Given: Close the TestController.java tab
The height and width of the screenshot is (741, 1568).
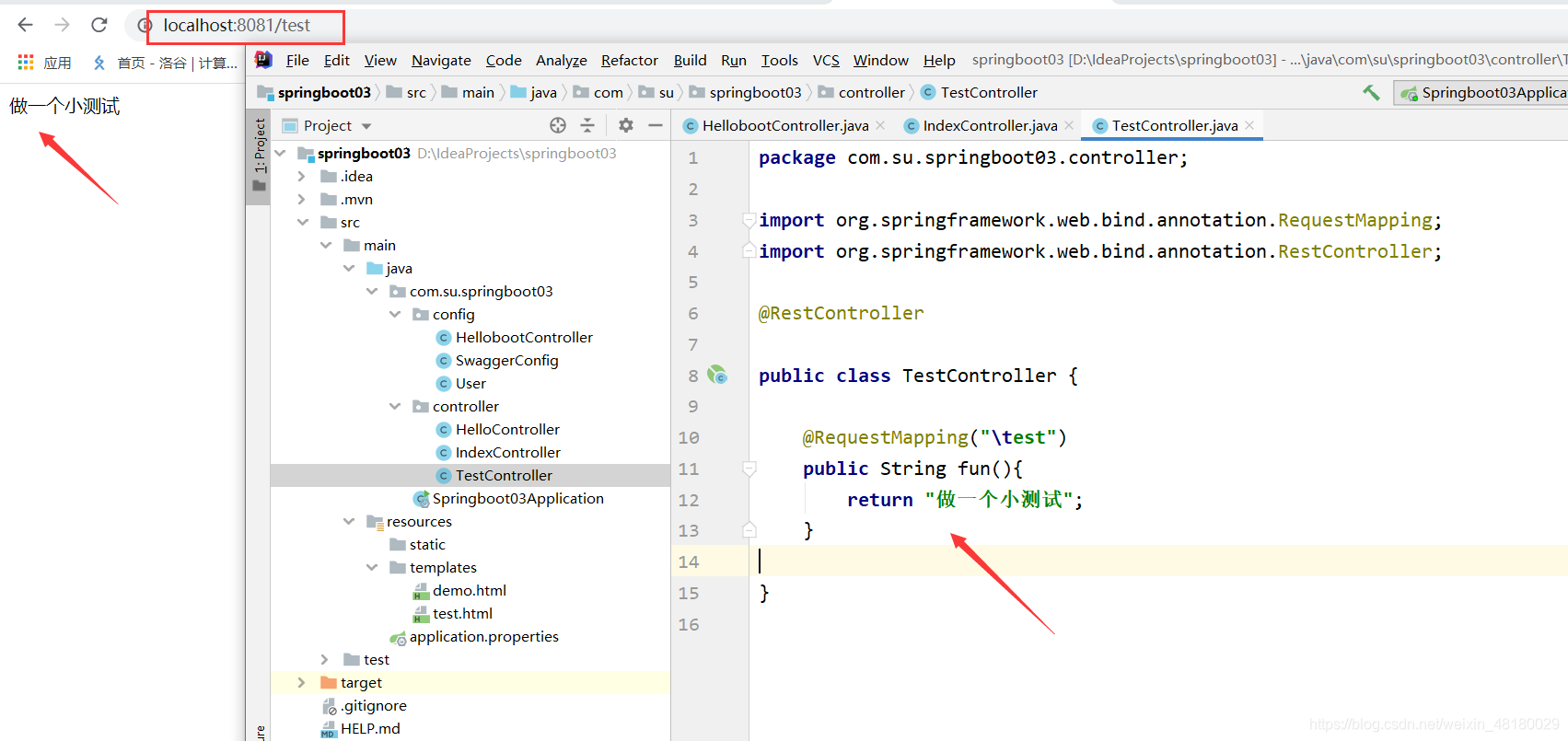Looking at the screenshot, I should point(1249,125).
